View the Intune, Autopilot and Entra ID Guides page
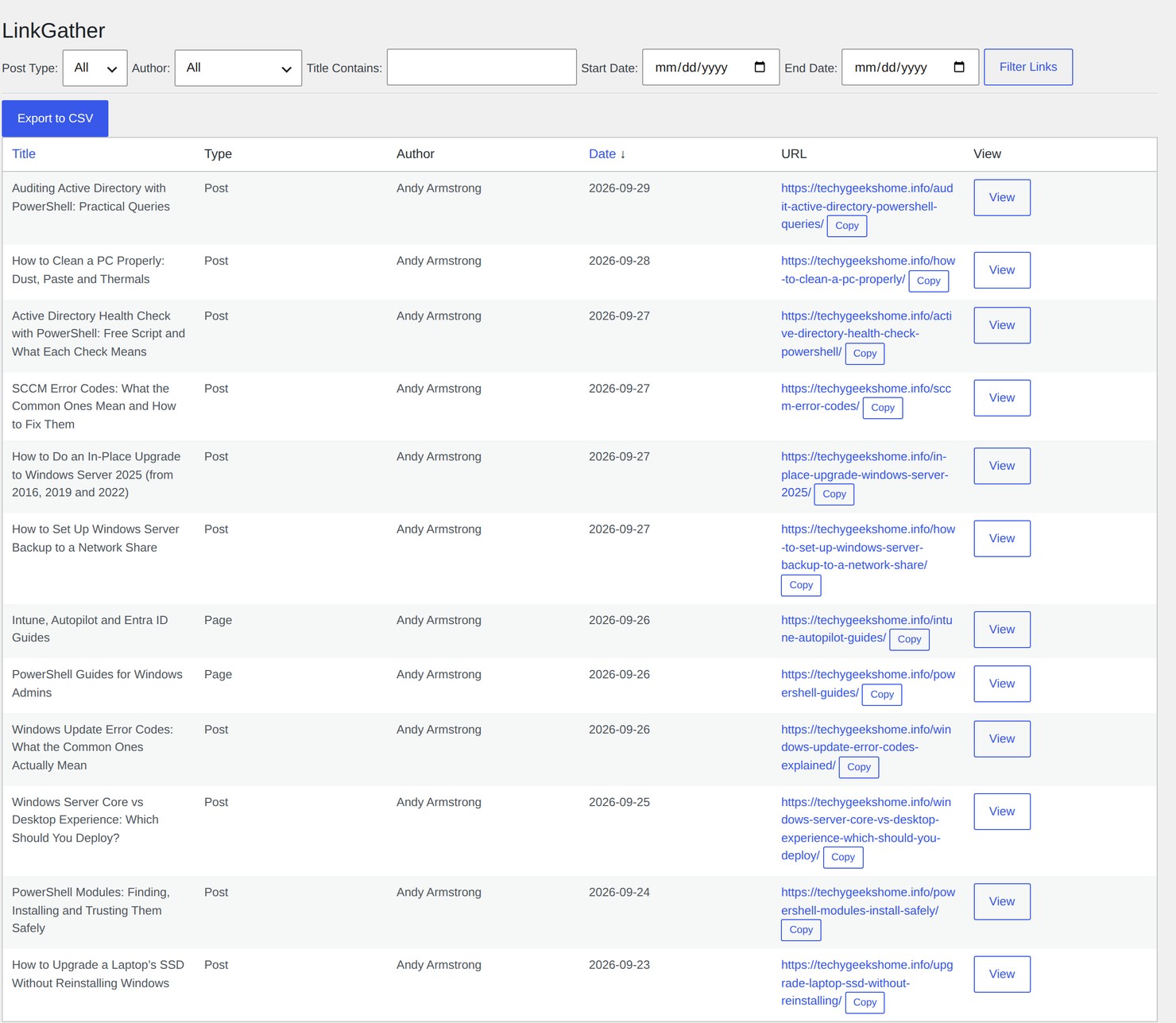The width and height of the screenshot is (1176, 1023). pos(1002,630)
